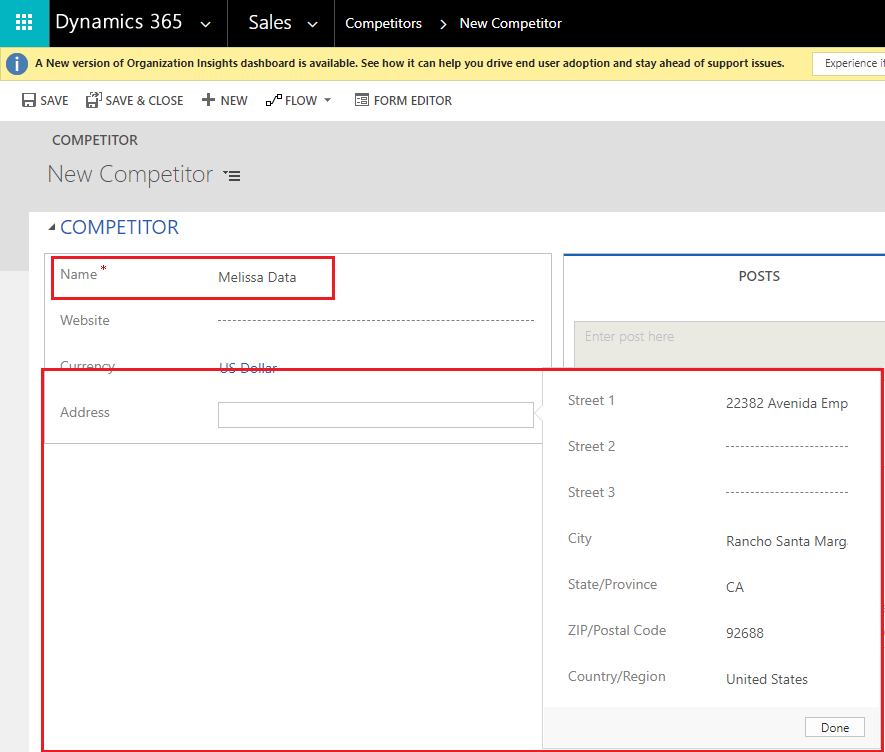
Task: Click the Sales module label
Action: point(270,23)
